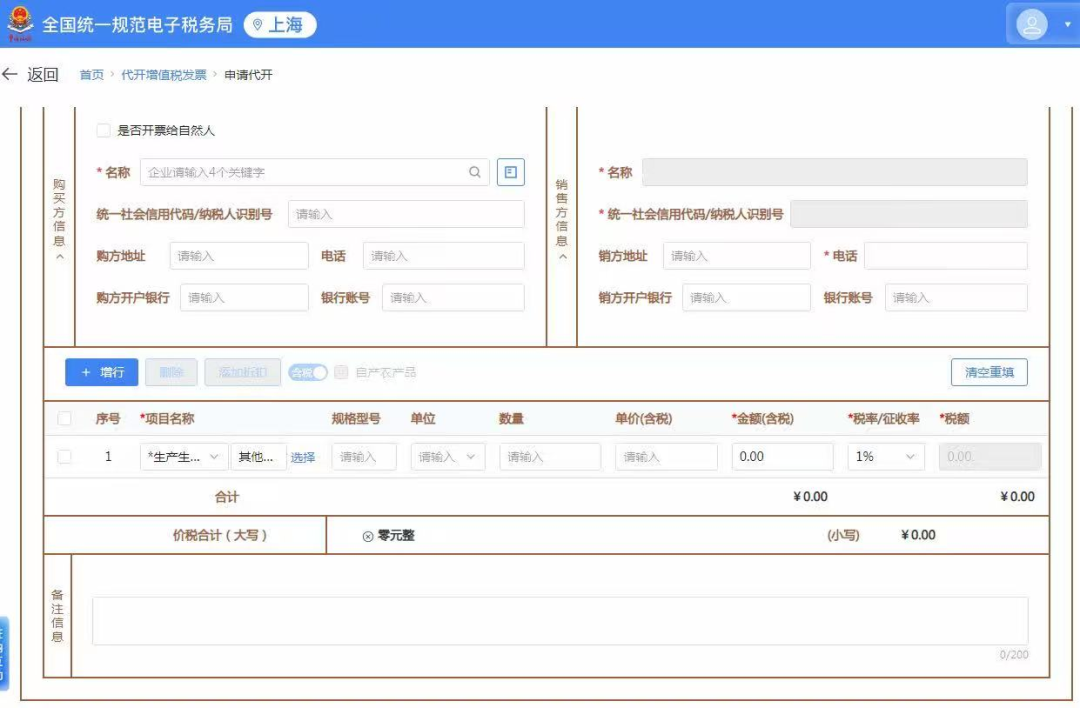
Task: Click the 数量 input in row 1
Action: [550, 457]
